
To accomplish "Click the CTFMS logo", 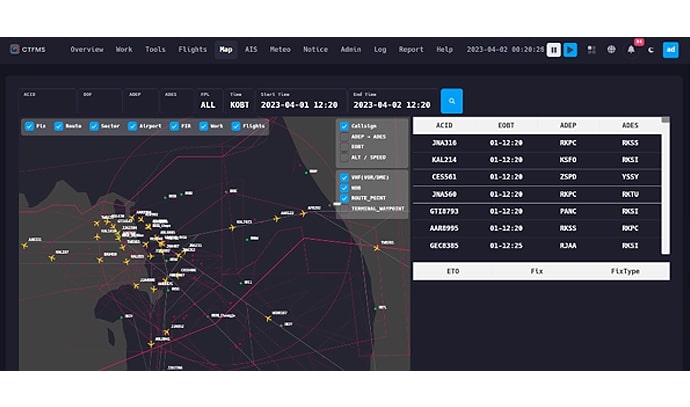I will pos(27,49).
